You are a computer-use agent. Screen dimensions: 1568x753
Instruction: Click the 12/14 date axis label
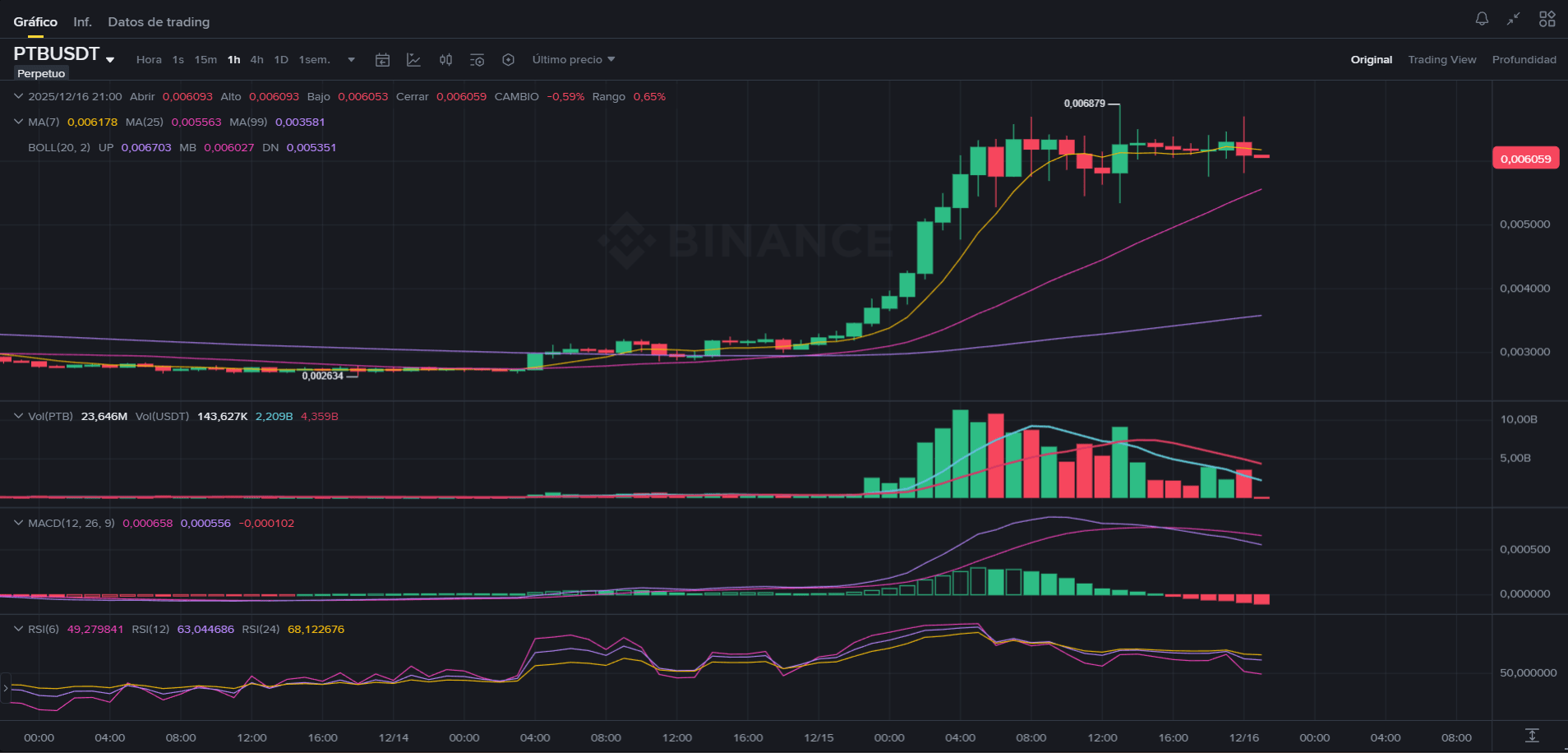pyautogui.click(x=394, y=737)
